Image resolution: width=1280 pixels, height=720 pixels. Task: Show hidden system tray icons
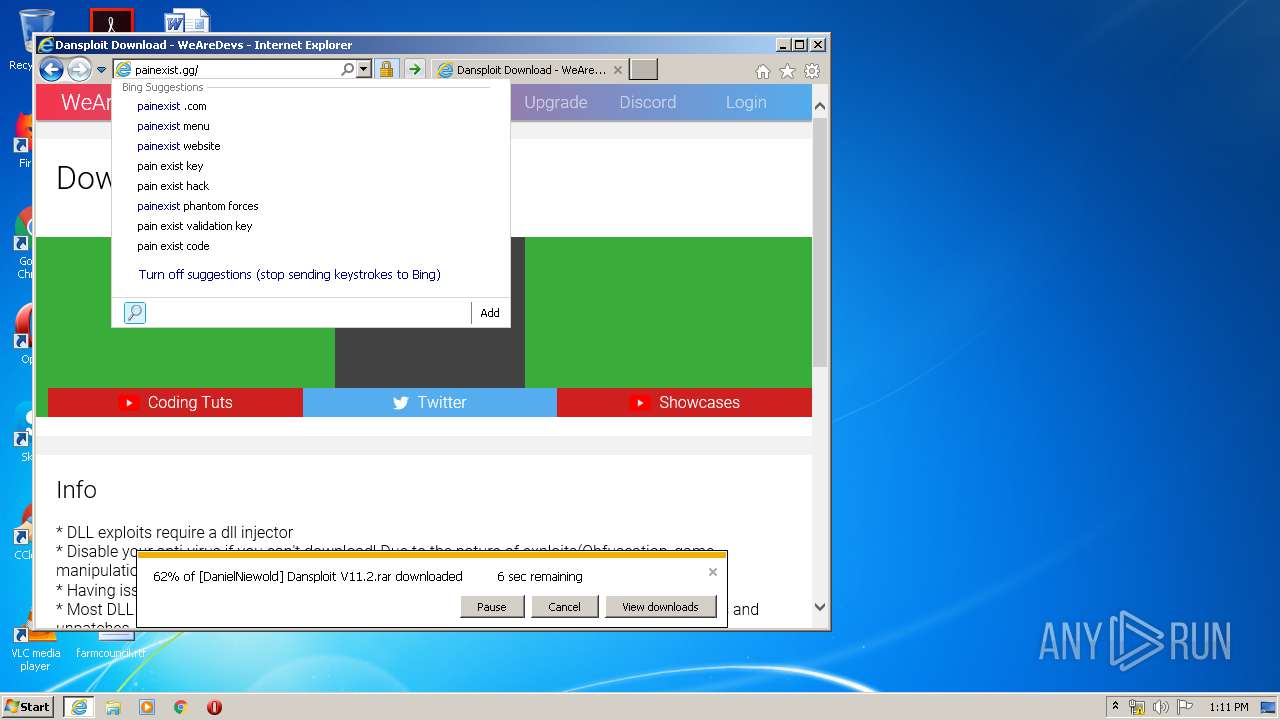(1115, 707)
